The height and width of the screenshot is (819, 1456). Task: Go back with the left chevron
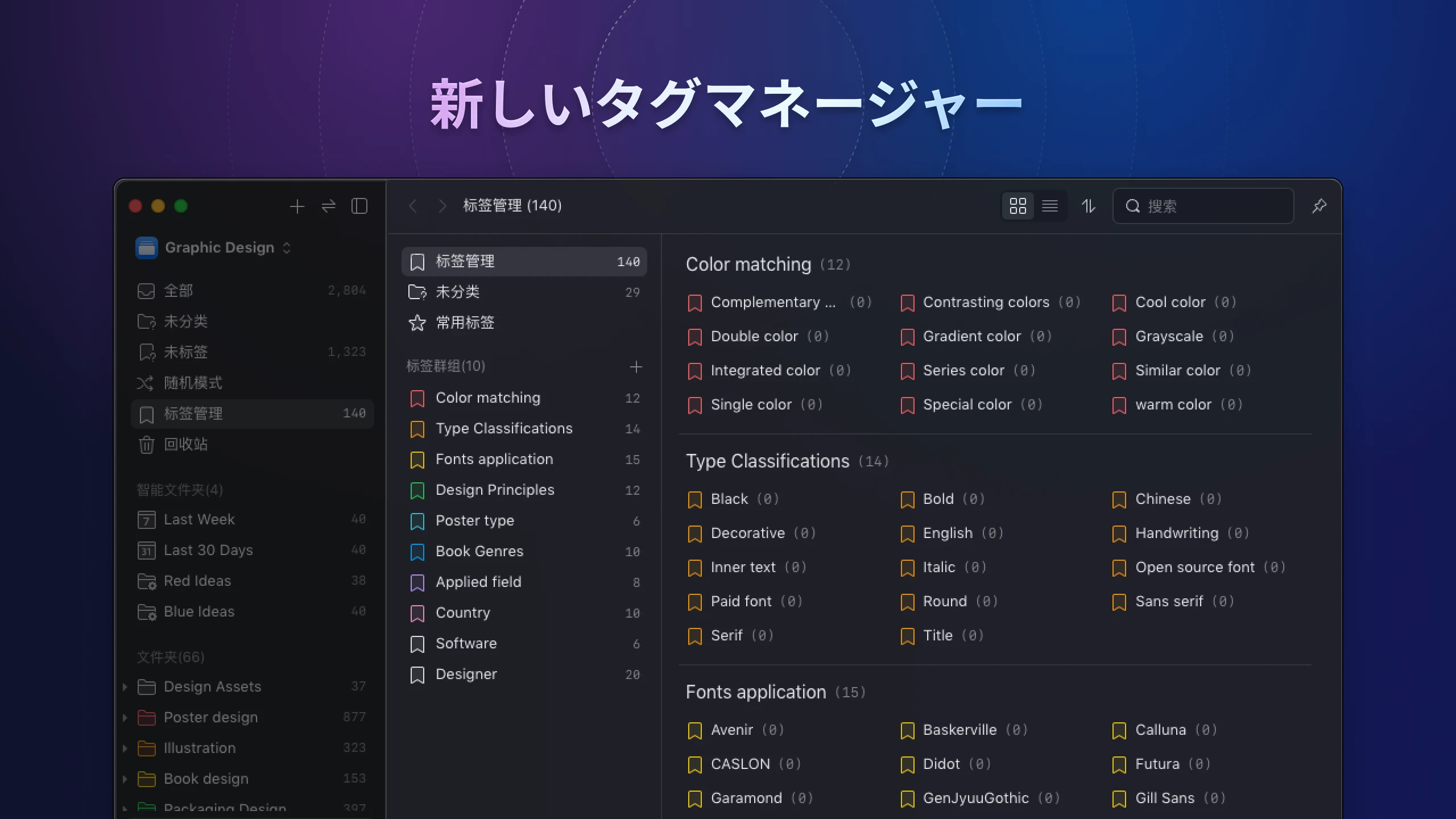coord(413,206)
